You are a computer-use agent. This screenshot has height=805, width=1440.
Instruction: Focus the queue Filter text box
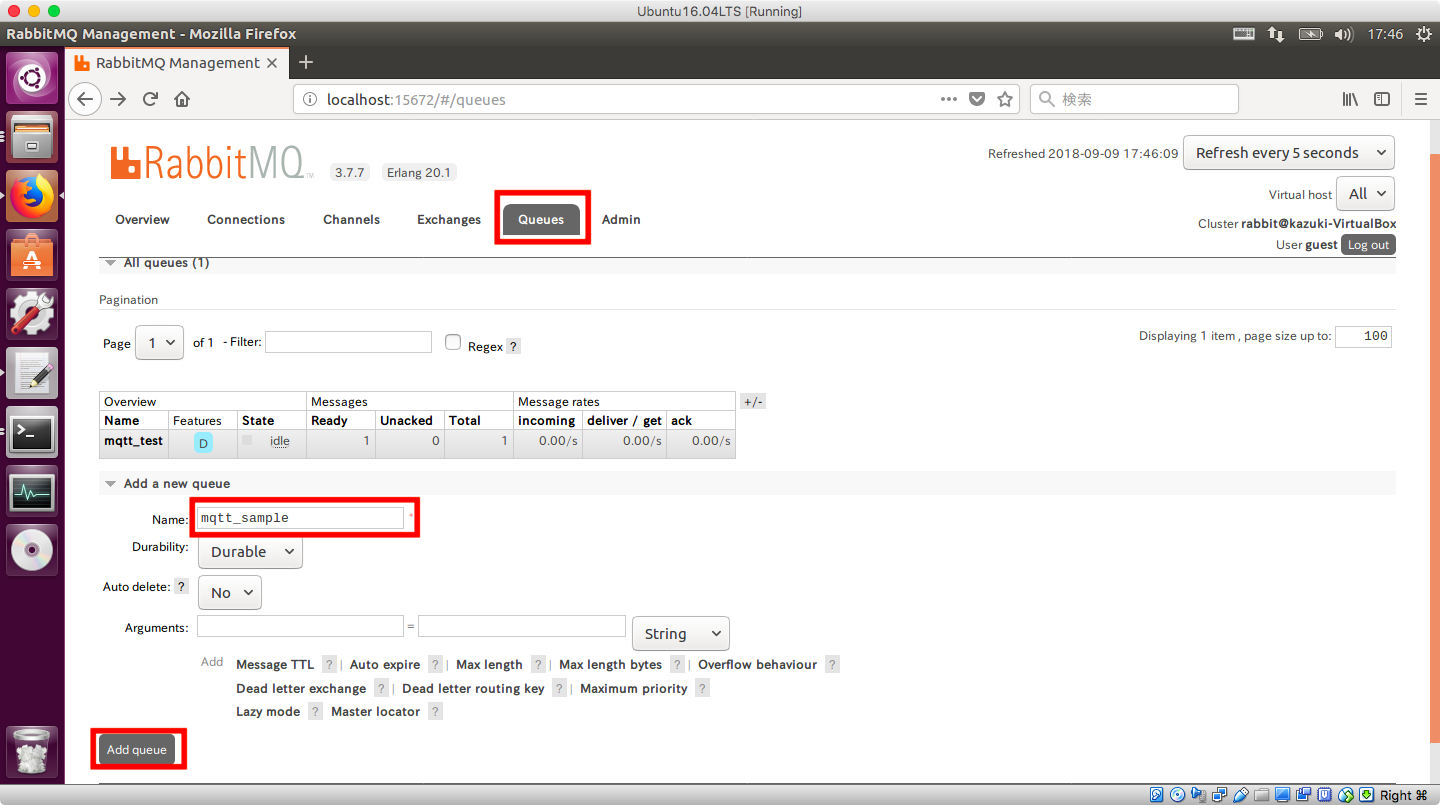point(348,342)
